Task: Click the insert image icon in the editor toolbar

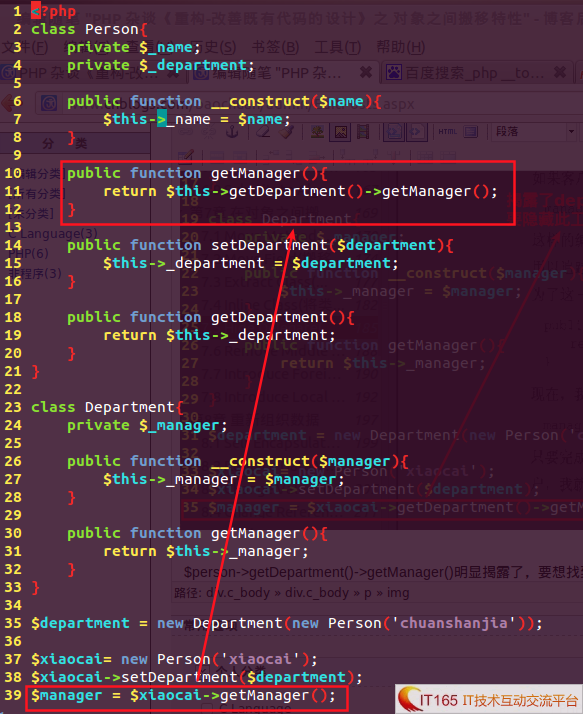Action: click(340, 132)
